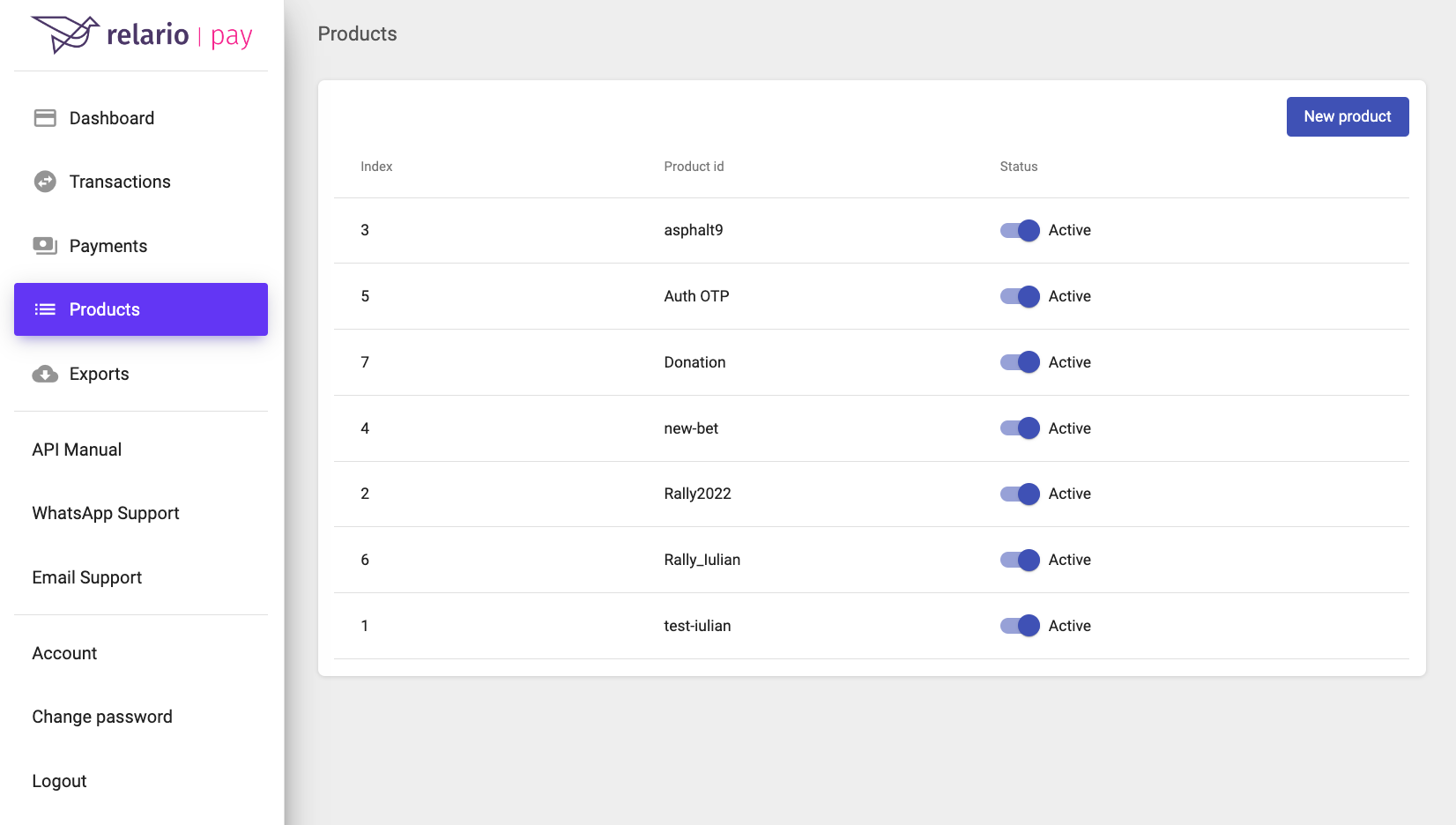Toggle the Rally2022 status switch
1456x825 pixels.
tap(1020, 494)
